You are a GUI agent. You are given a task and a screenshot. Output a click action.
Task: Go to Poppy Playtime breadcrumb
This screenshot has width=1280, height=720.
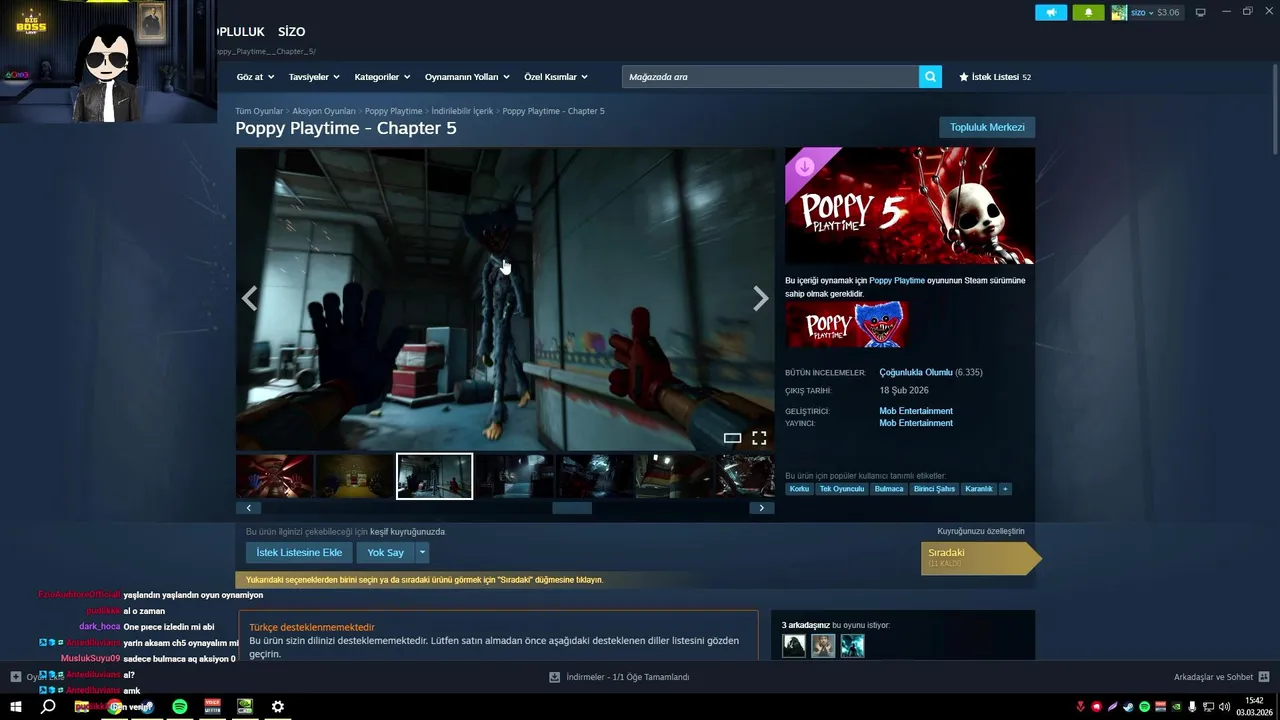(393, 111)
